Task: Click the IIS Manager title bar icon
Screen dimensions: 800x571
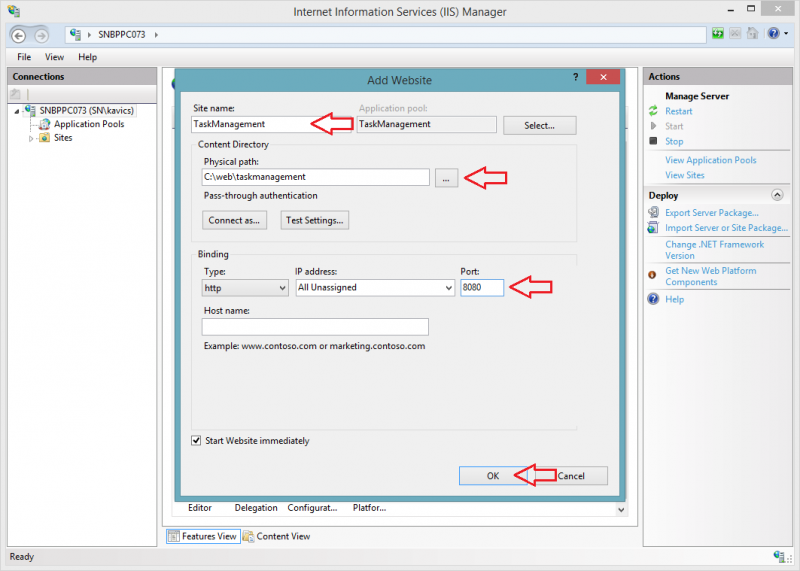Action: point(14,11)
